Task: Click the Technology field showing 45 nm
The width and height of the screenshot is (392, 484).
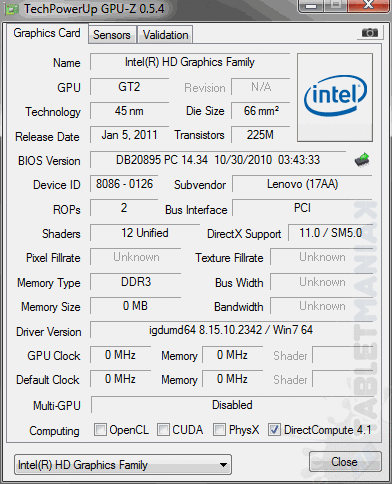Action: pos(129,111)
